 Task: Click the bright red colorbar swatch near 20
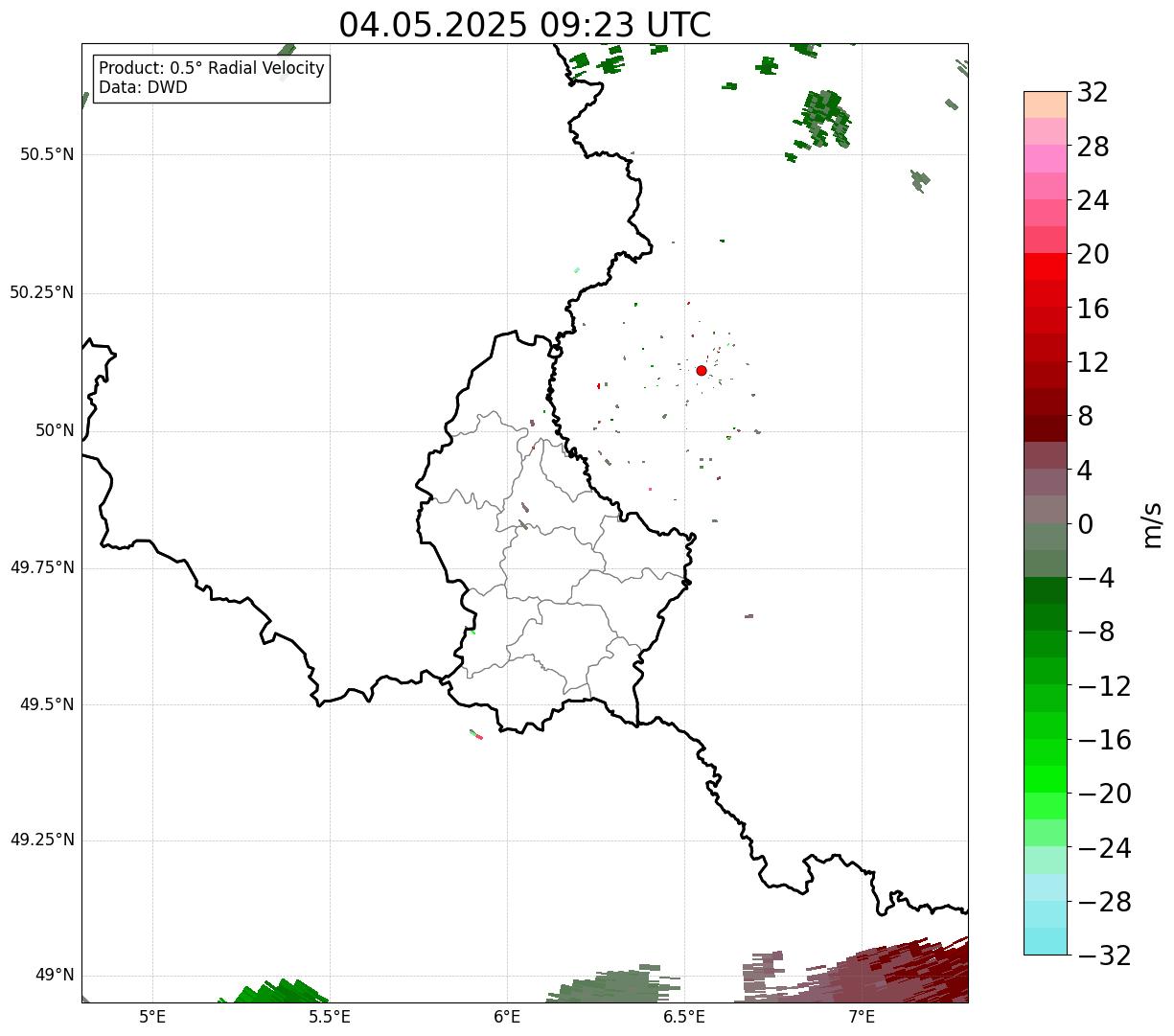1045,266
